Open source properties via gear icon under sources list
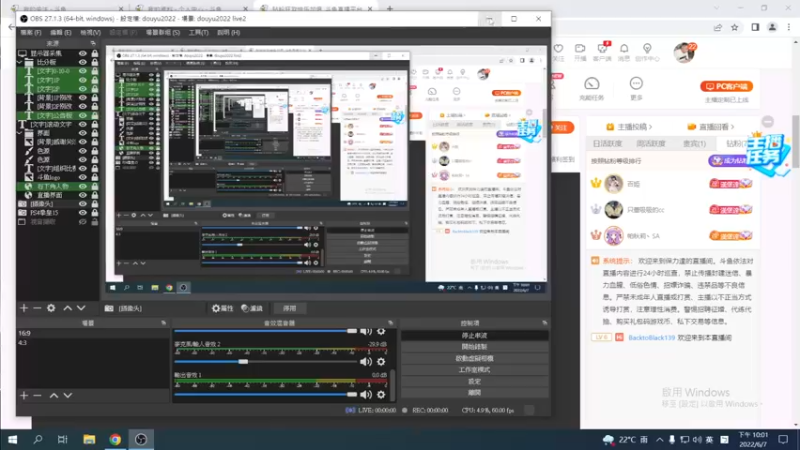Screen dimensions: 800x450 (x=51, y=308)
